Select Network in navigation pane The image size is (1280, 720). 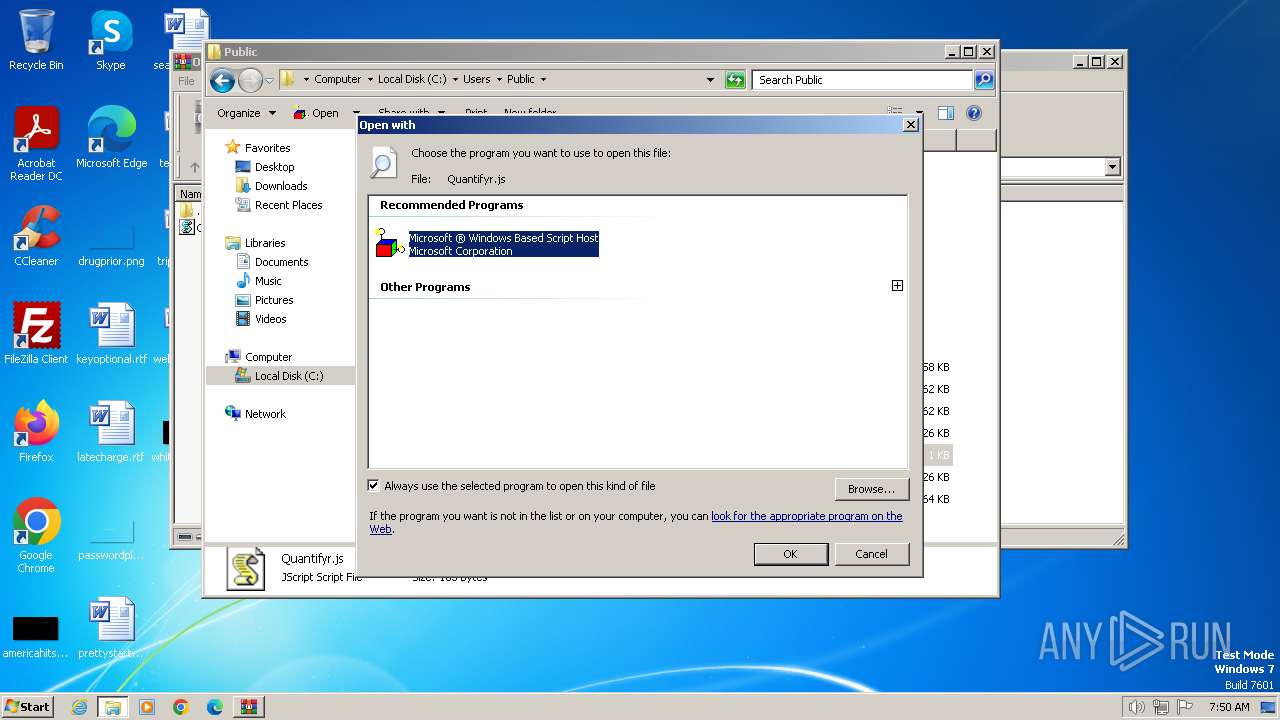coord(265,414)
